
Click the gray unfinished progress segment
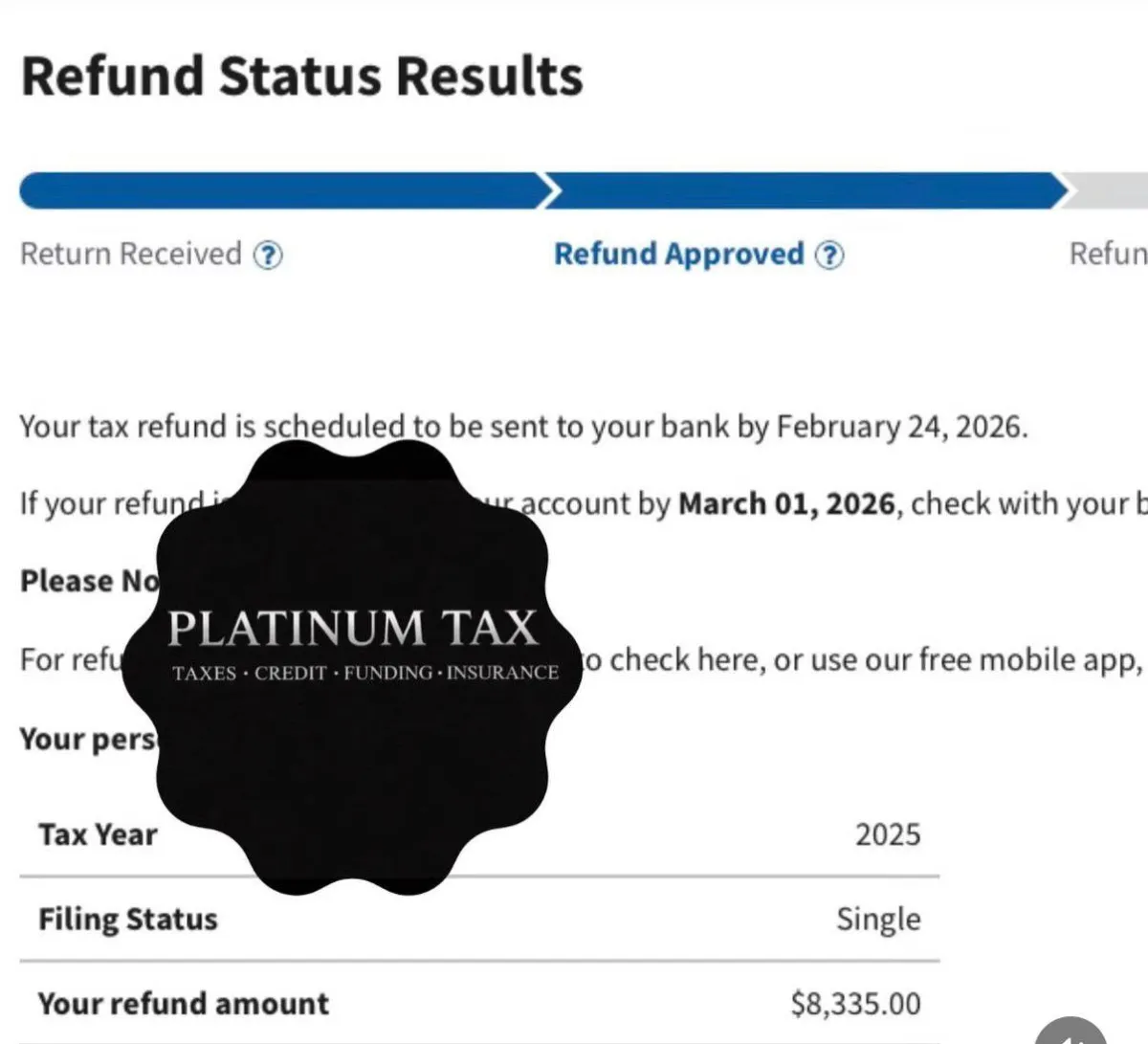(1110, 190)
